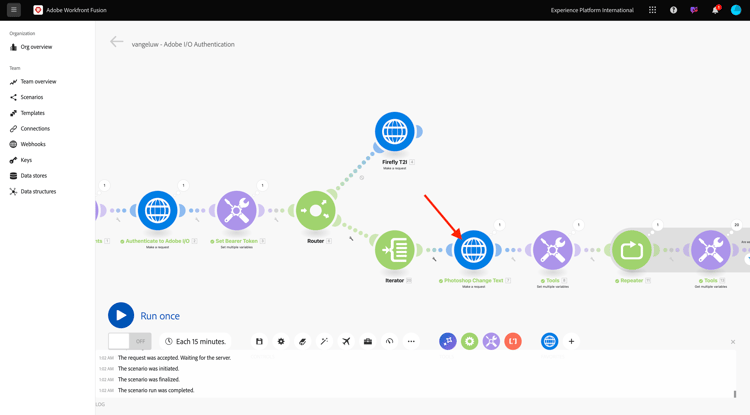
Task: Click the Adobe Workfront Fusion logo
Action: click(x=38, y=10)
